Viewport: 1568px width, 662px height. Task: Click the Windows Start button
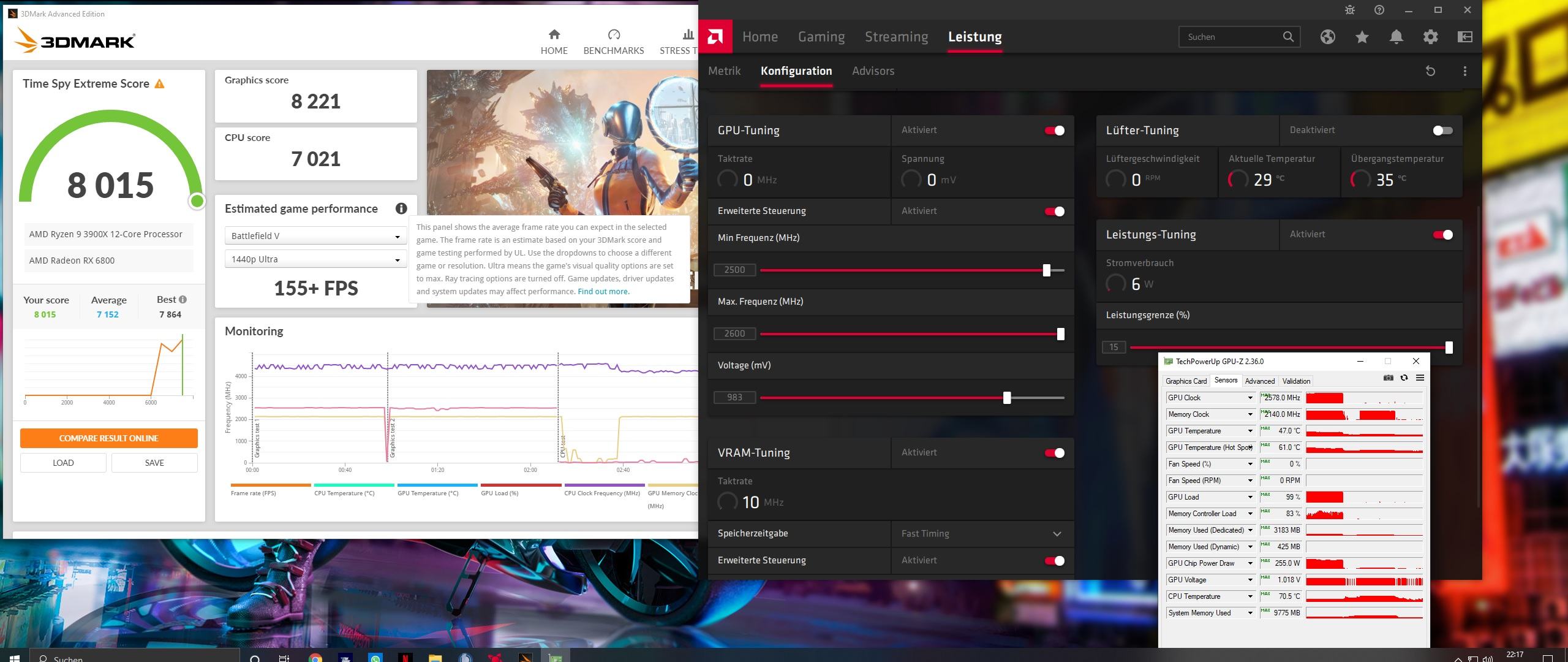click(x=15, y=658)
